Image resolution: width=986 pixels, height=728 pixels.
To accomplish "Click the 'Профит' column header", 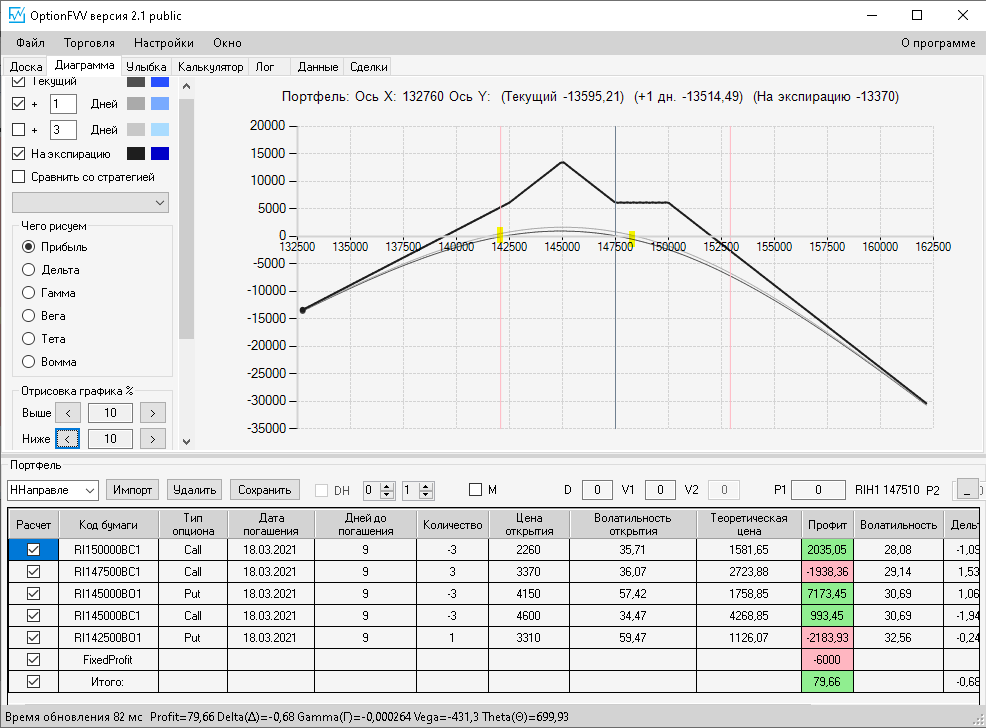I will (x=827, y=524).
